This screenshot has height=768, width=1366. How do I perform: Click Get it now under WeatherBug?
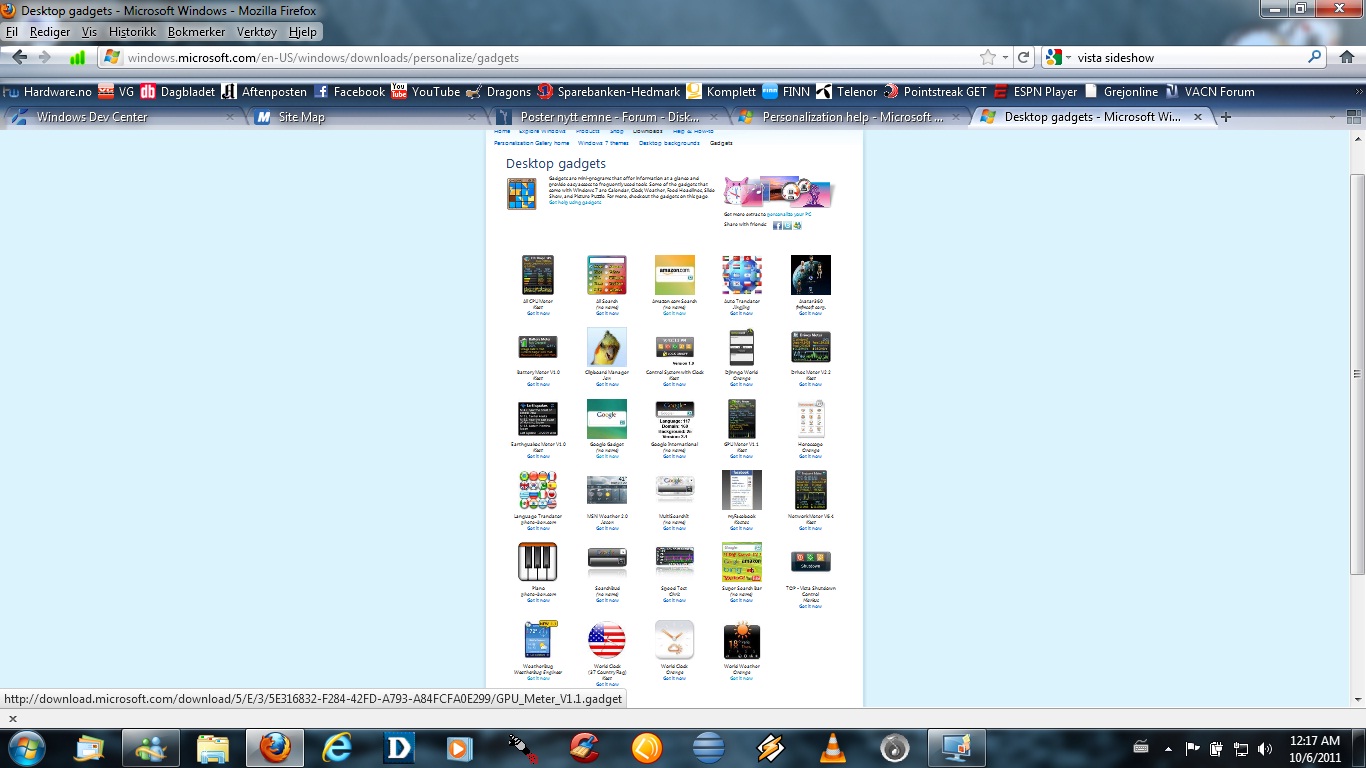(x=538, y=678)
